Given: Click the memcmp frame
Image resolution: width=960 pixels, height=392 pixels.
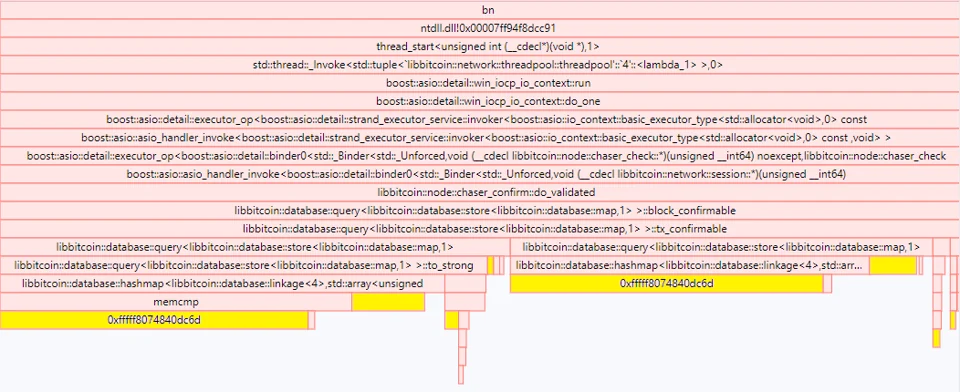Looking at the screenshot, I should tap(176, 303).
